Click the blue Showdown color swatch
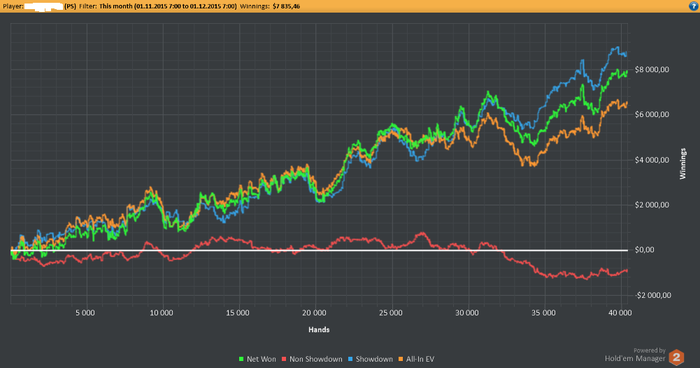Screen dimensions: 700x368 pos(350,359)
